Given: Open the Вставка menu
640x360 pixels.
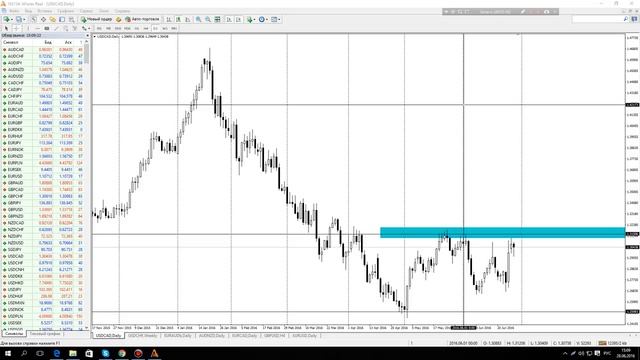Looking at the screenshot, I should pyautogui.click(x=44, y=11).
